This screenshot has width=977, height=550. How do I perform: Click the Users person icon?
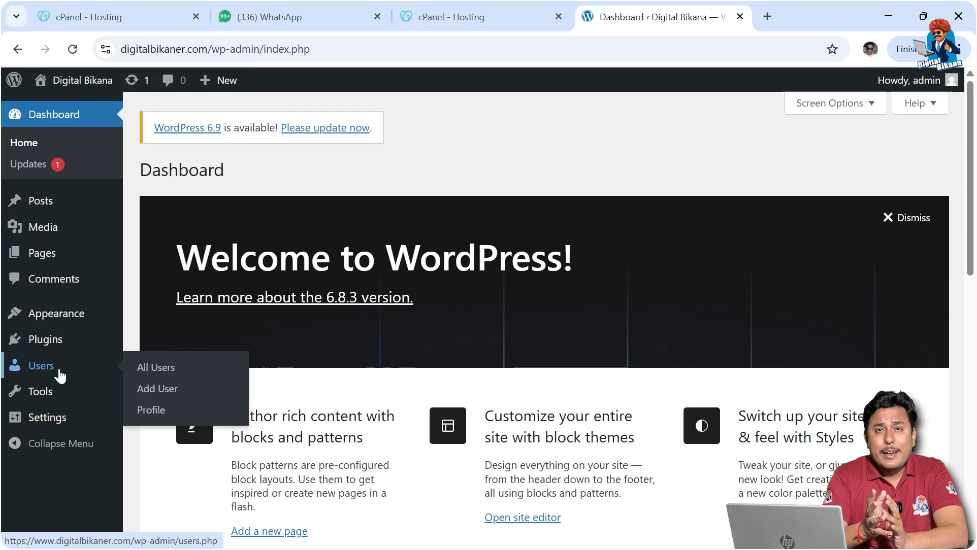pyautogui.click(x=15, y=366)
